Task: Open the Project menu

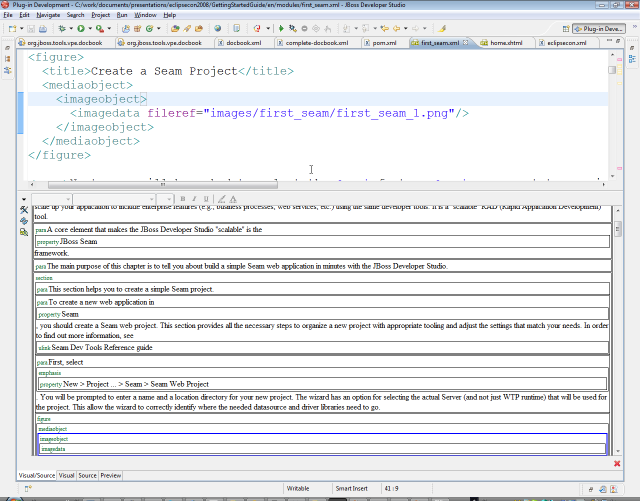Action: pyautogui.click(x=100, y=15)
